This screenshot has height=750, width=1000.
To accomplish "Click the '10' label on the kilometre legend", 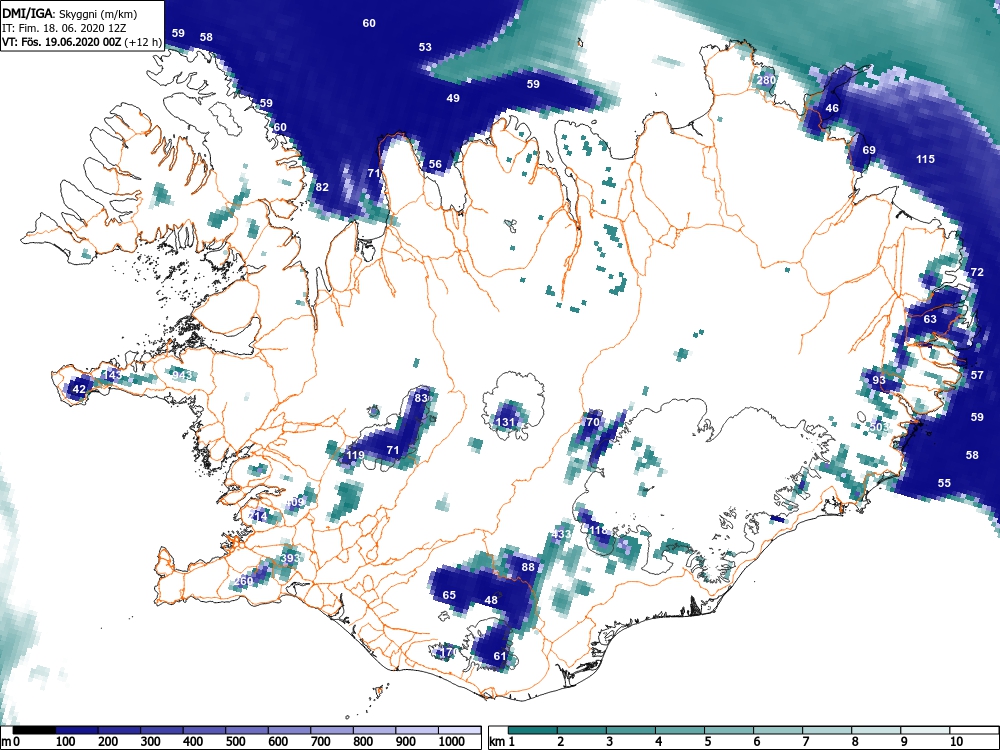I will pyautogui.click(x=955, y=742).
